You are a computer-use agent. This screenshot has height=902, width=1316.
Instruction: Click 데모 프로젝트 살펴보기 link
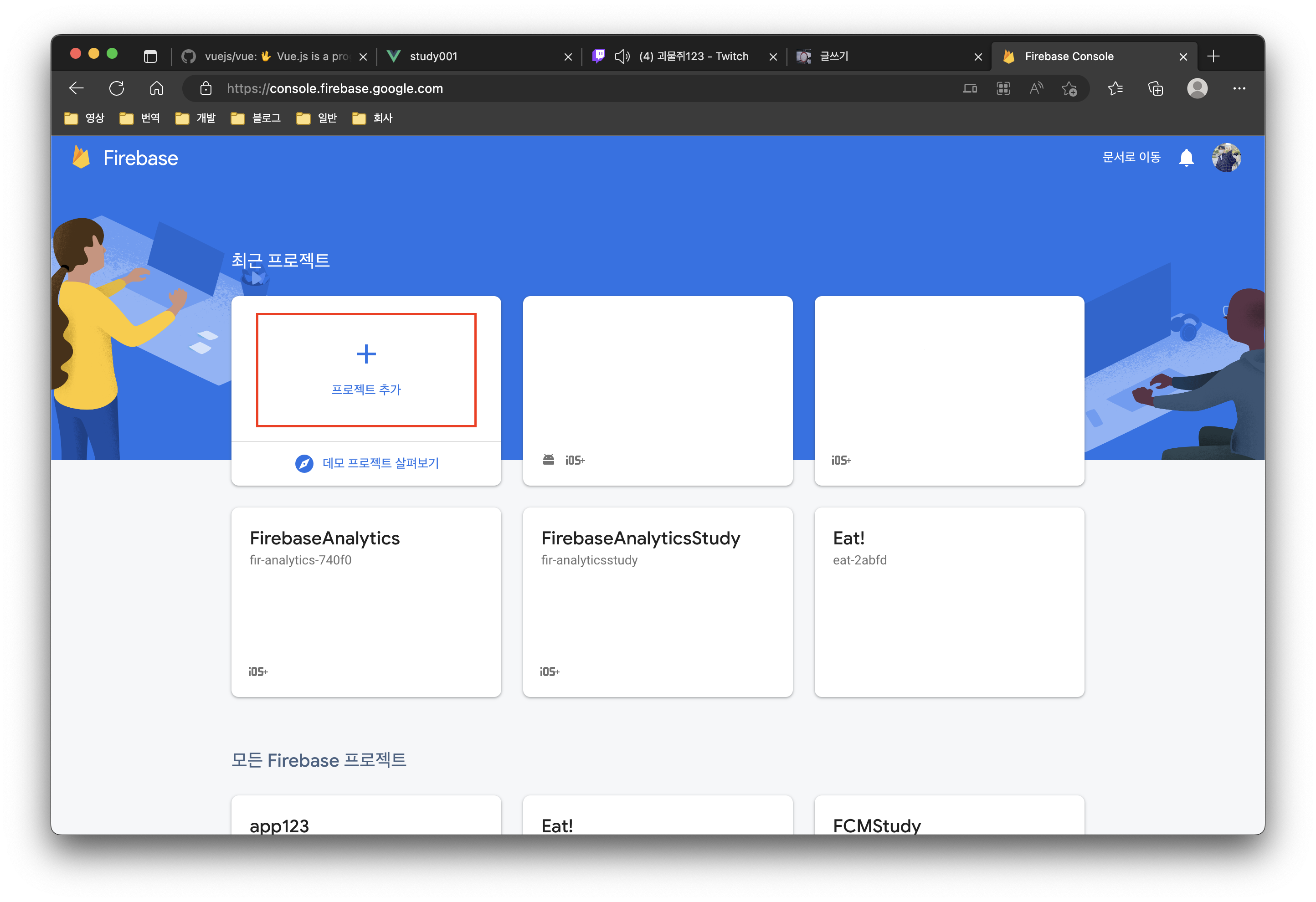click(381, 462)
